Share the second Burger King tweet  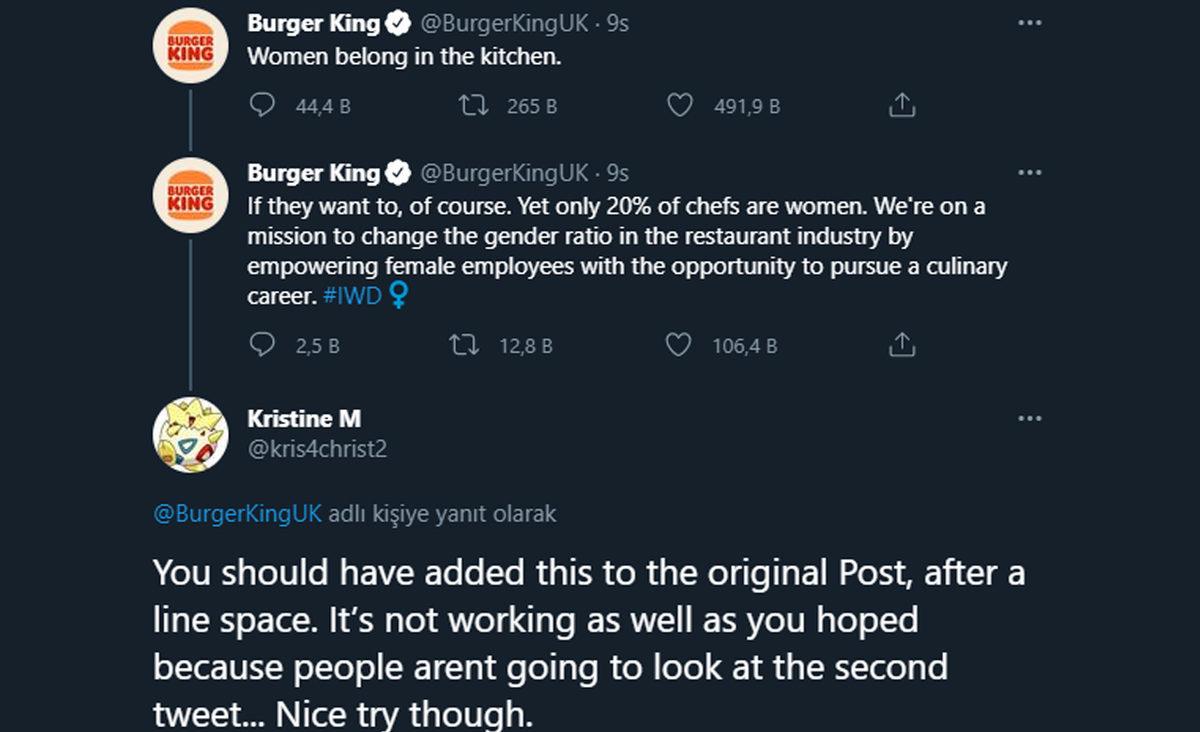pos(902,346)
